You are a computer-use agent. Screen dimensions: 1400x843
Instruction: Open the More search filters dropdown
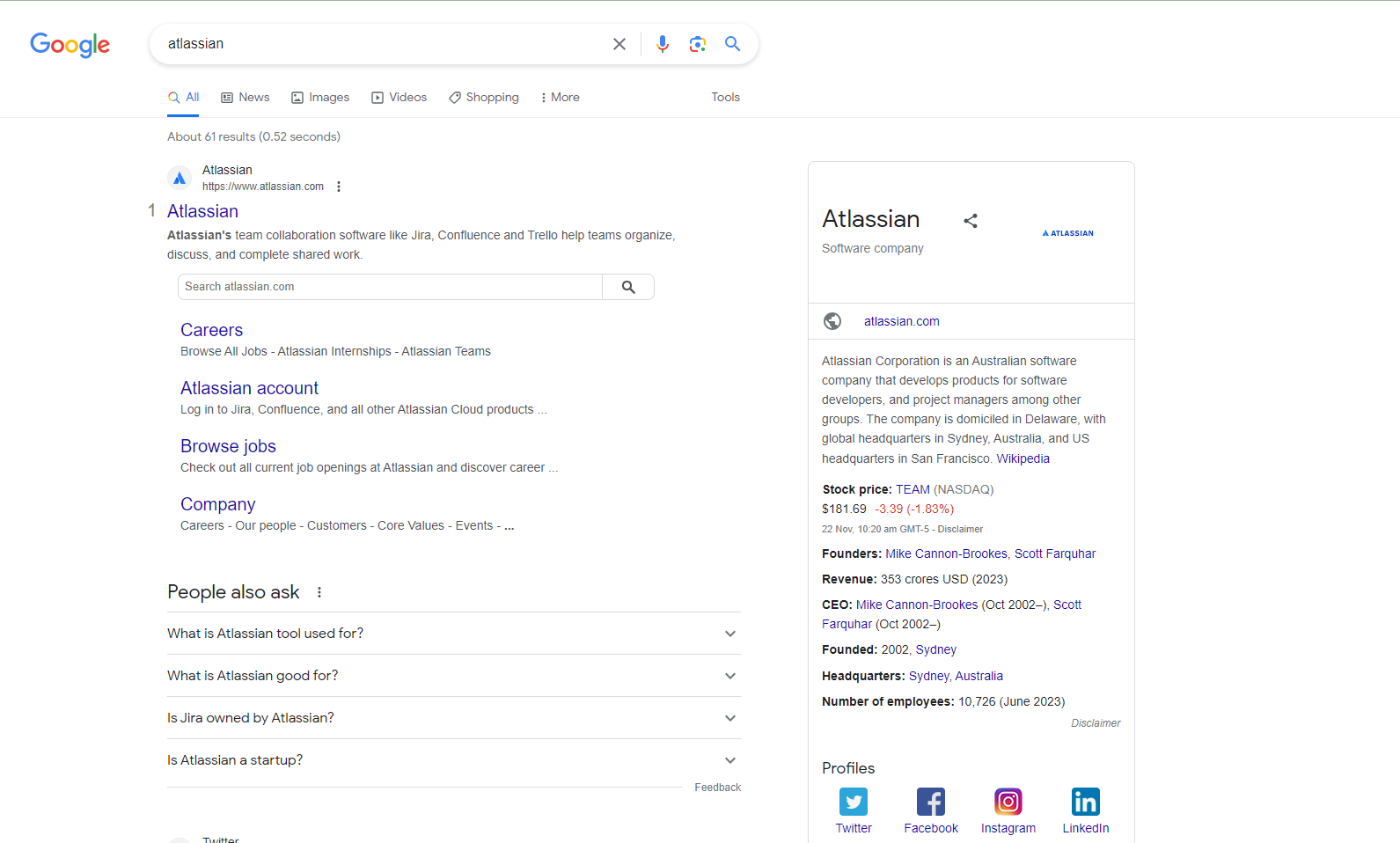[560, 98]
